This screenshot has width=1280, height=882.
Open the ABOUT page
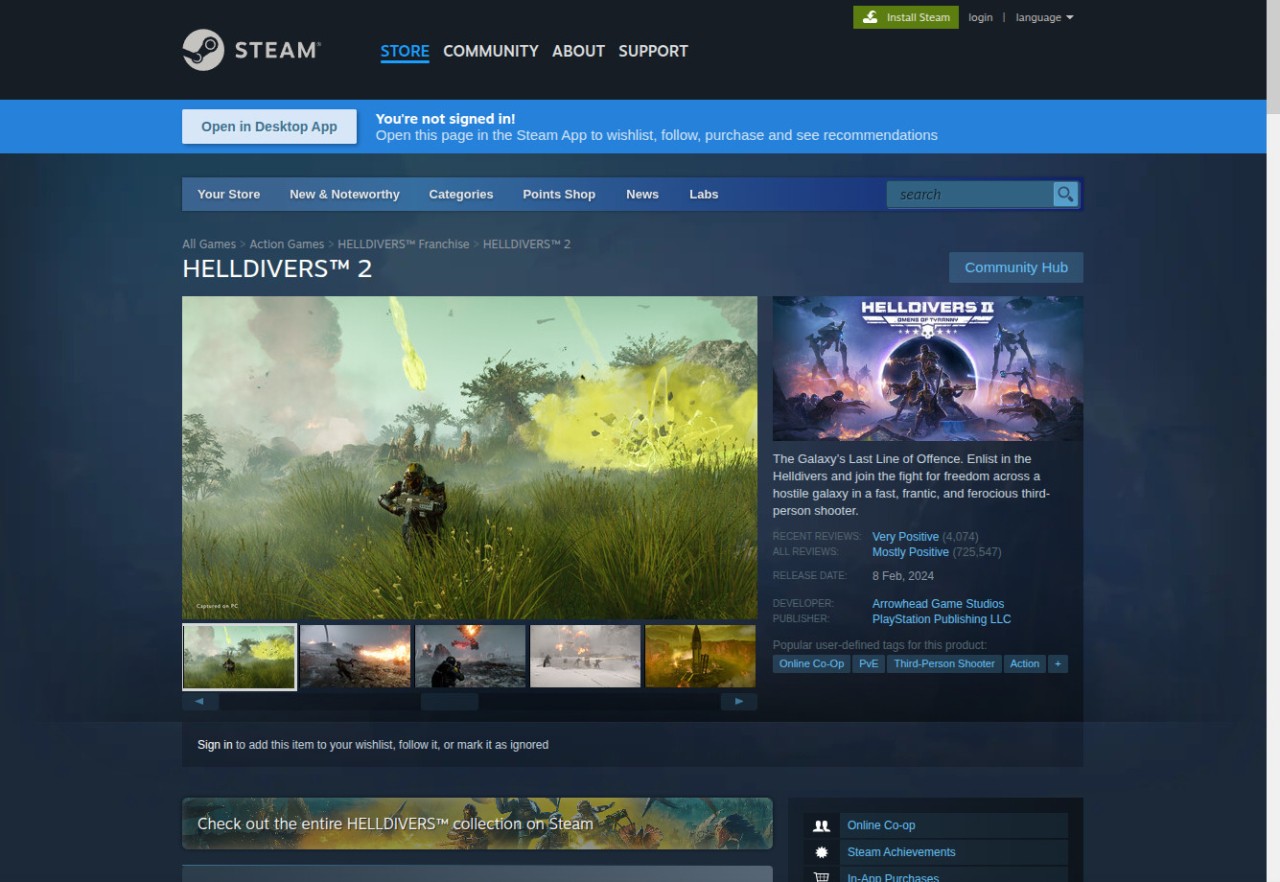(579, 51)
